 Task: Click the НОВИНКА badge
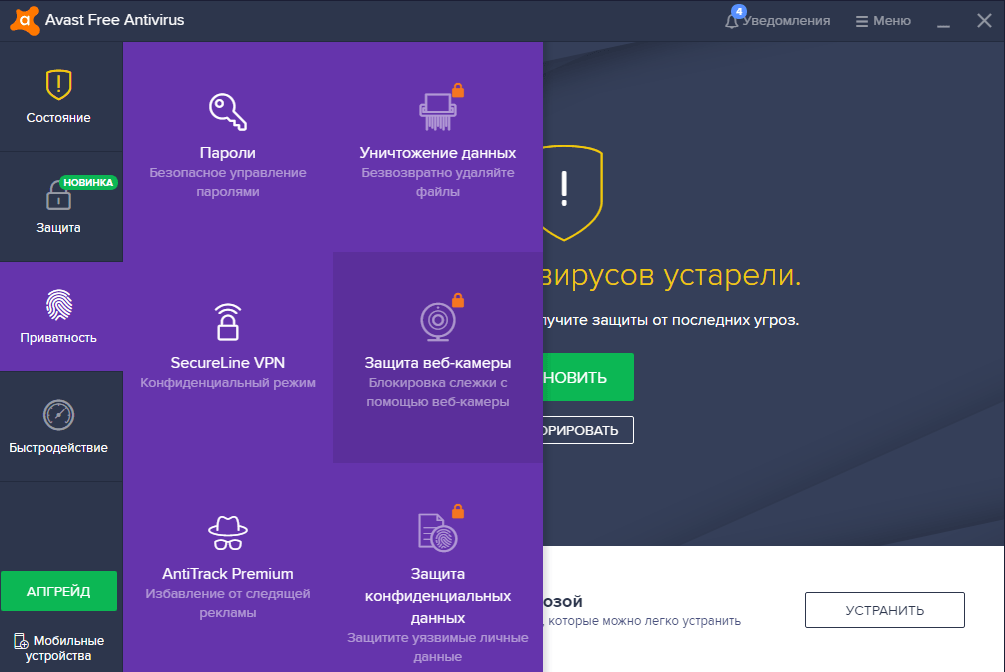(x=88, y=183)
